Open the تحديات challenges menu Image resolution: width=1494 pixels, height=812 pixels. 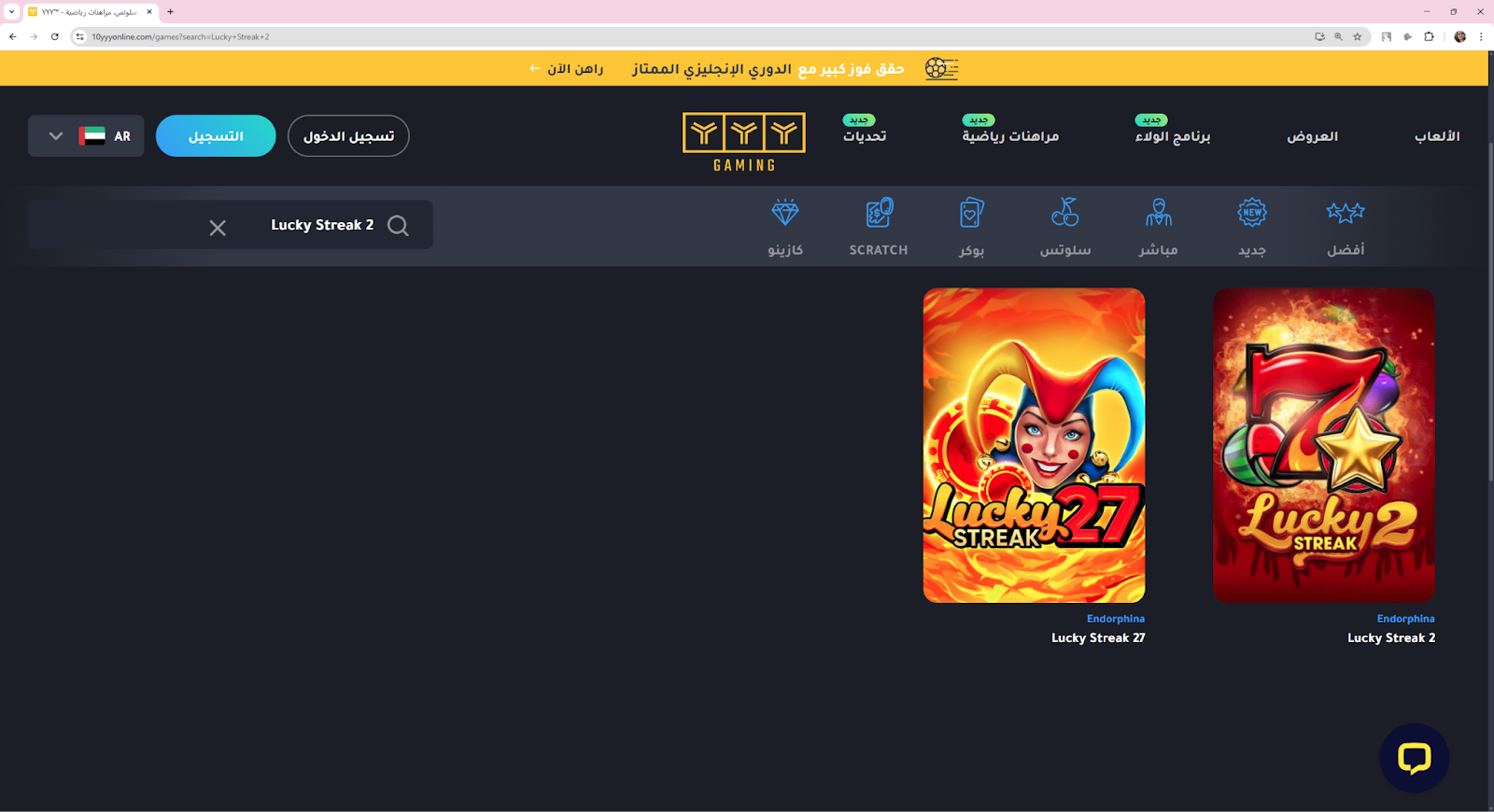tap(865, 136)
